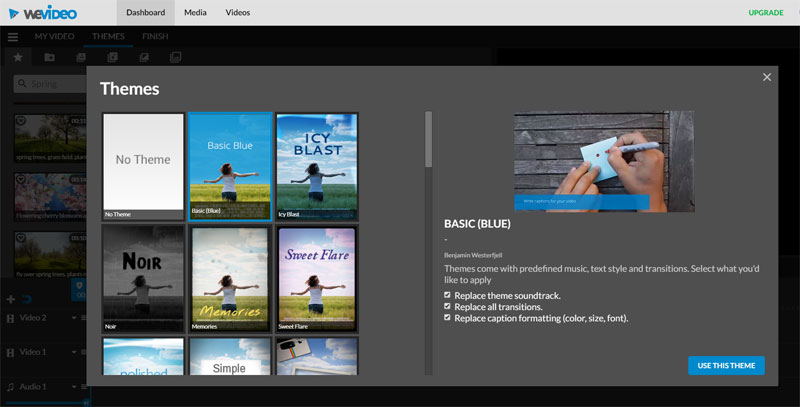Favorite the fly over spring trees heart
Screen dimensions: 800x407
[x=21, y=238]
